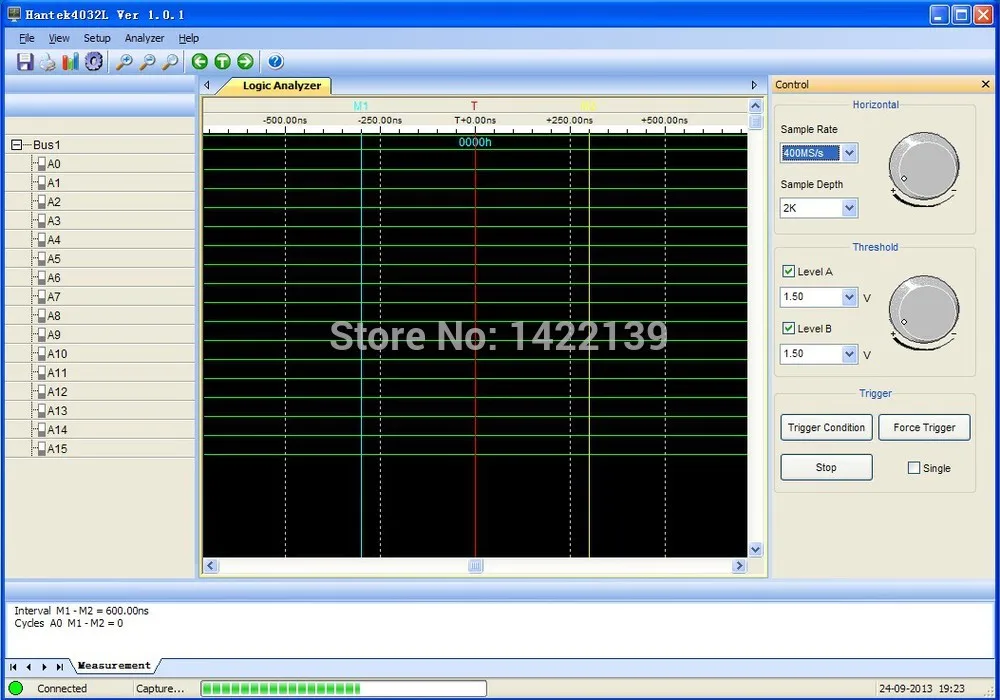Click the Horizontal sample rate knob
Image resolution: width=1000 pixels, height=700 pixels.
click(923, 168)
